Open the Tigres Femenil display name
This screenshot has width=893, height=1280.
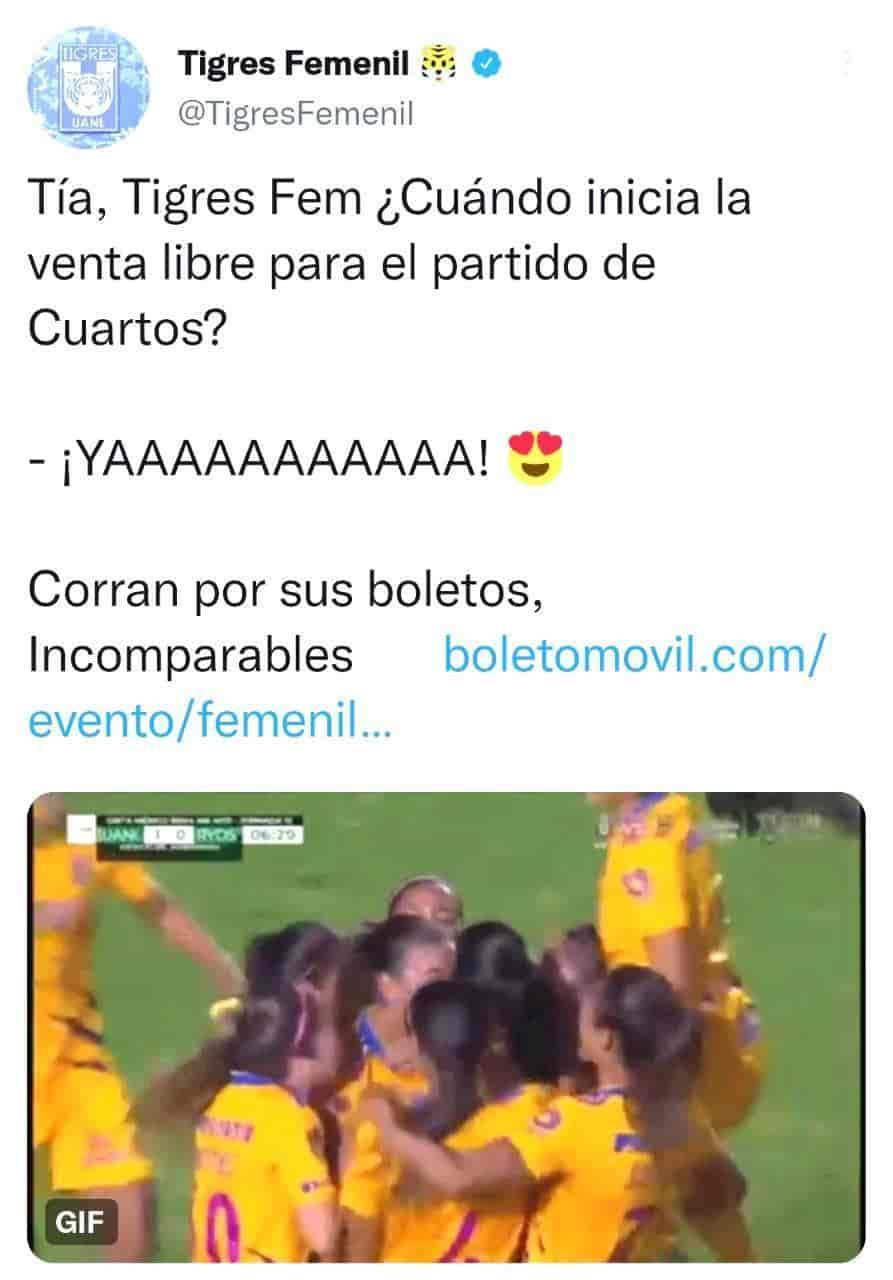[x=293, y=65]
